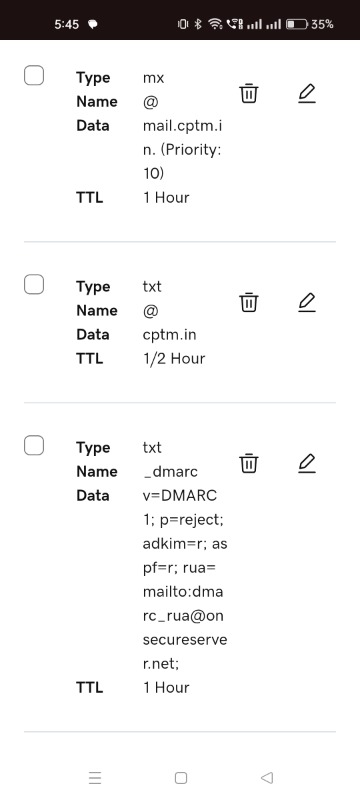The height and width of the screenshot is (800, 360).
Task: Edit the mx record with pencil icon
Action: point(306,94)
